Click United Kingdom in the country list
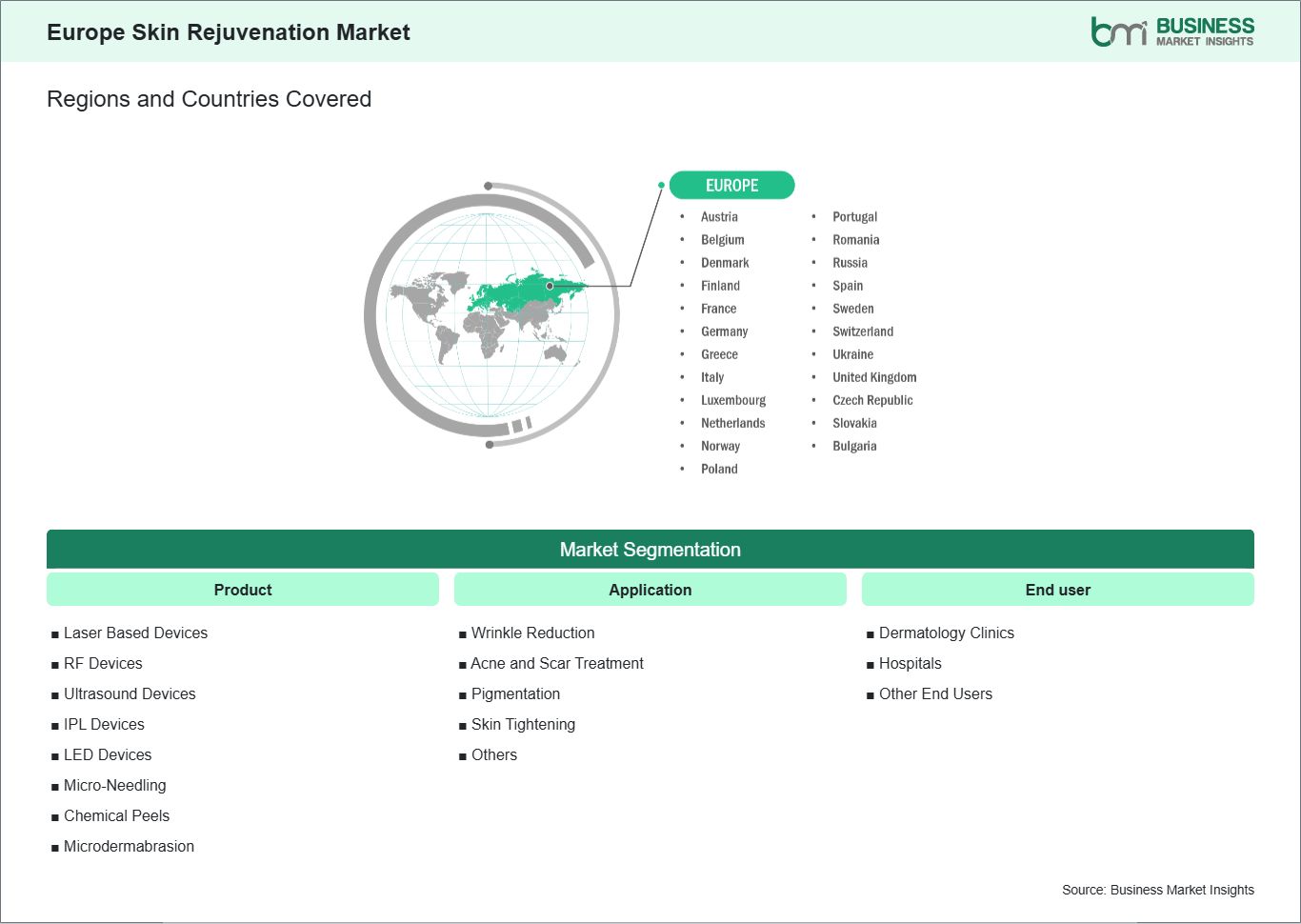 pos(874,377)
